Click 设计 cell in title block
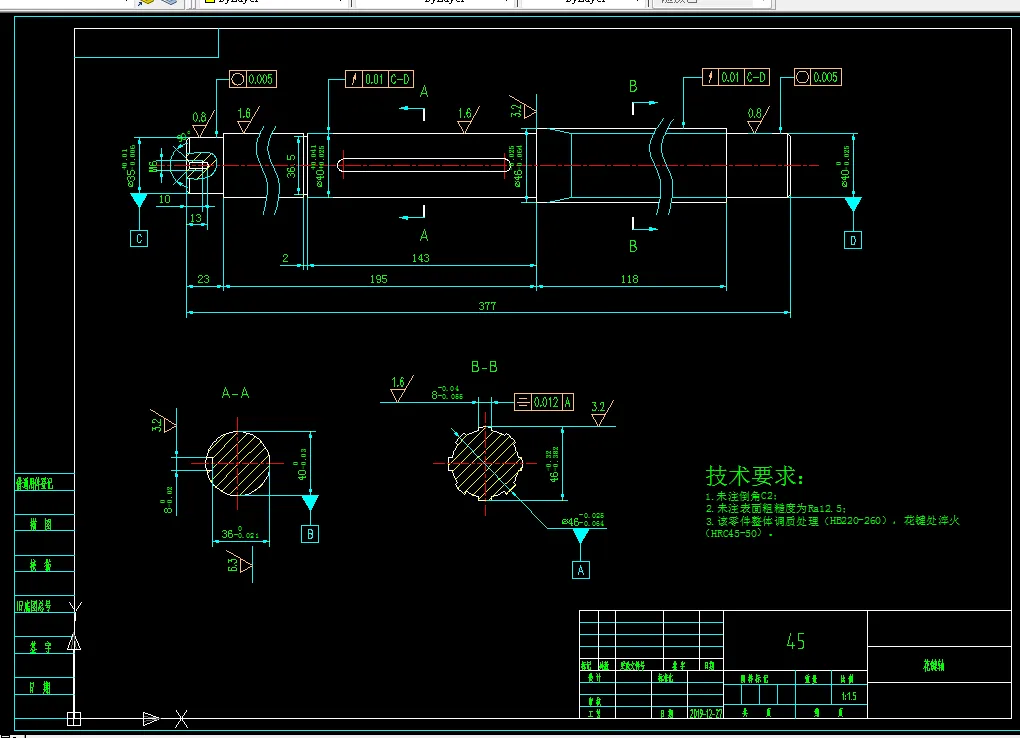This screenshot has width=1020, height=738. [595, 677]
